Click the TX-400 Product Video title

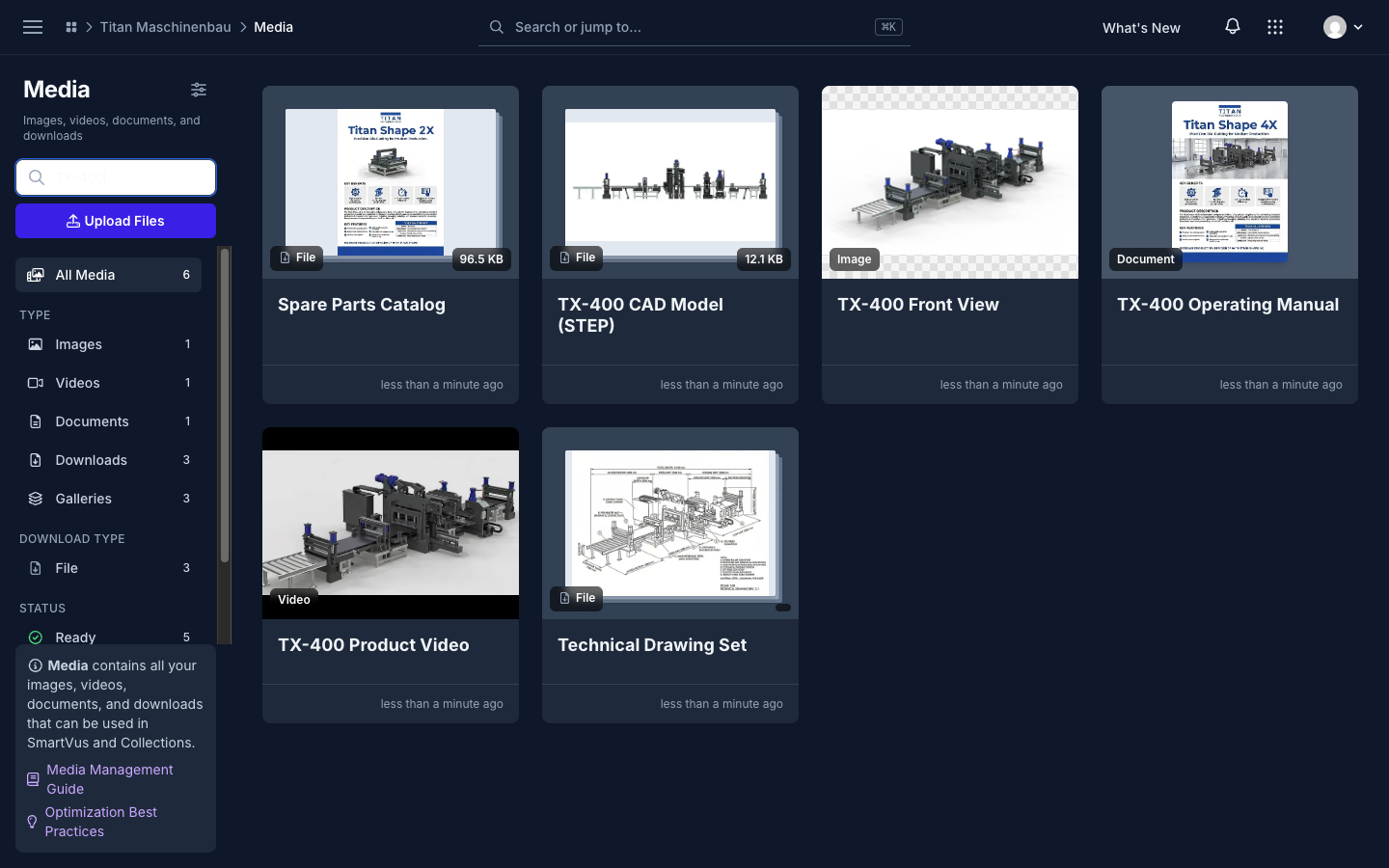click(373, 645)
